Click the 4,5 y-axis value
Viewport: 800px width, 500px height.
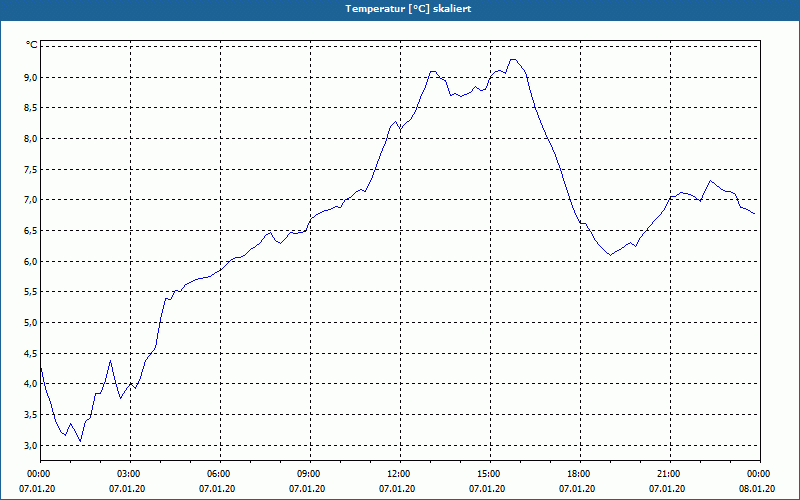point(31,354)
